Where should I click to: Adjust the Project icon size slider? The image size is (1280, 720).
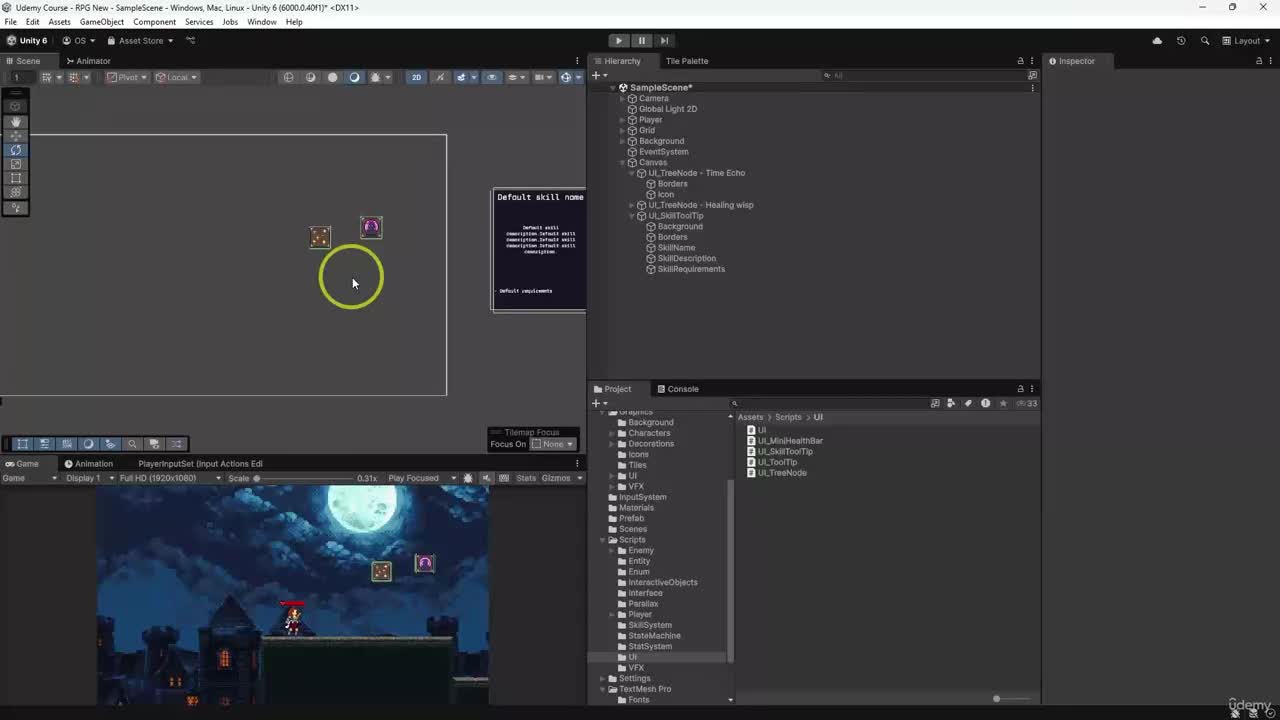(1012, 699)
